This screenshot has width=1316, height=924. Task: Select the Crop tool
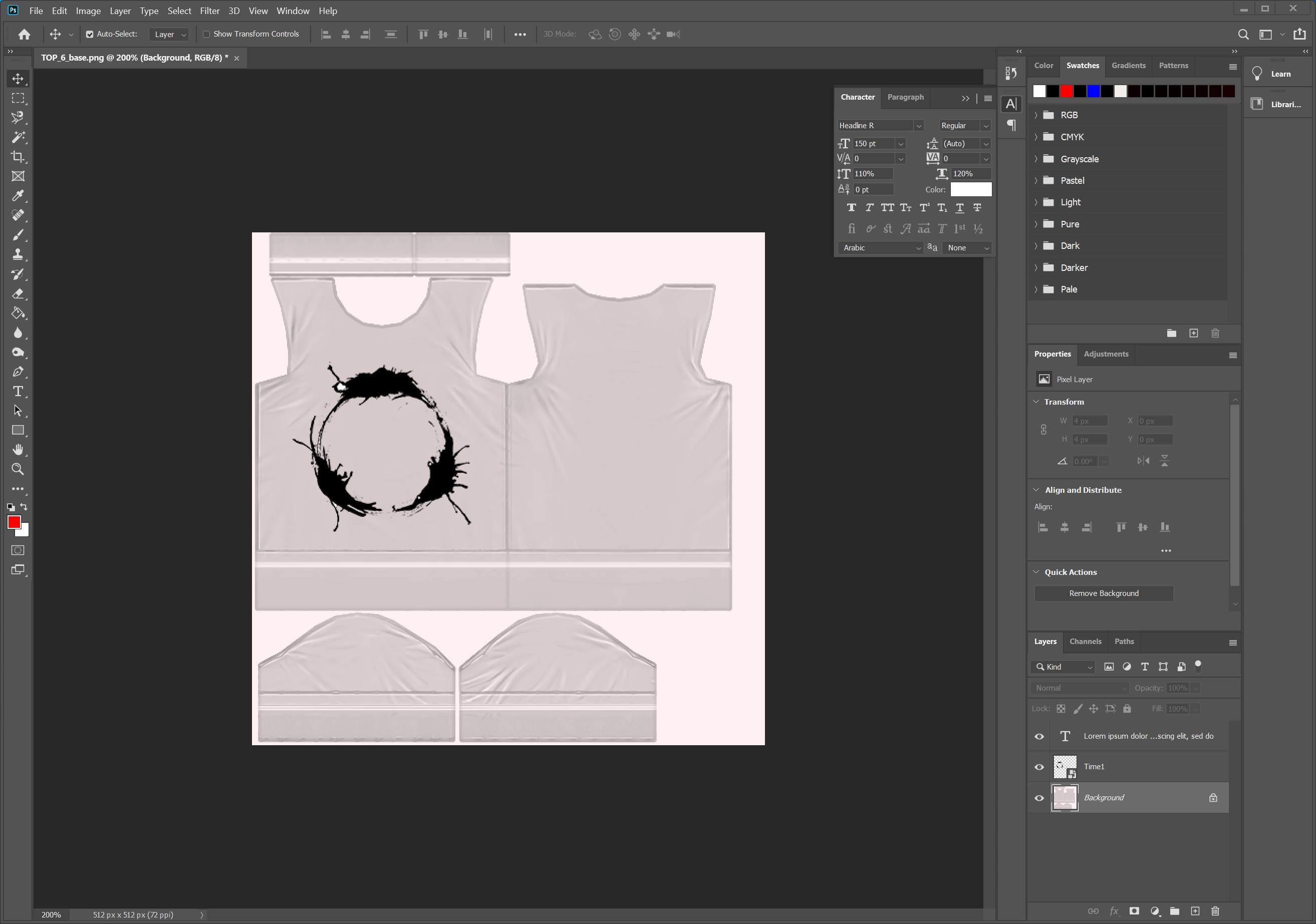[x=18, y=156]
